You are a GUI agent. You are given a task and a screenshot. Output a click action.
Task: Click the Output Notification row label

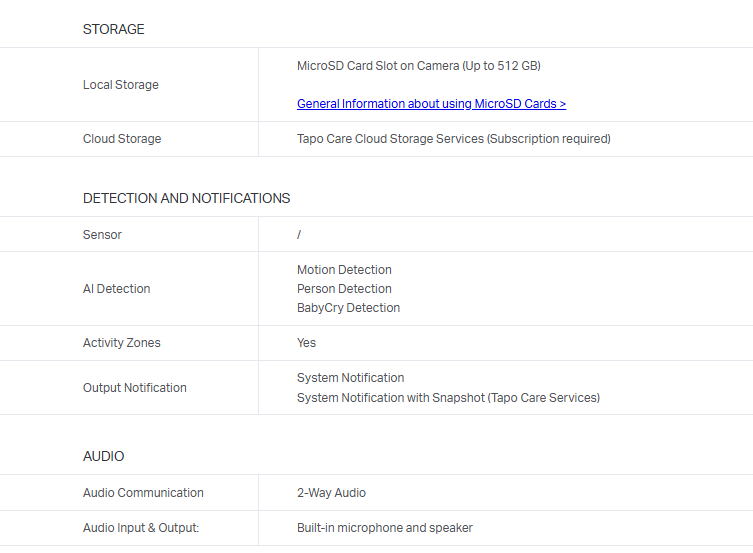coord(134,388)
